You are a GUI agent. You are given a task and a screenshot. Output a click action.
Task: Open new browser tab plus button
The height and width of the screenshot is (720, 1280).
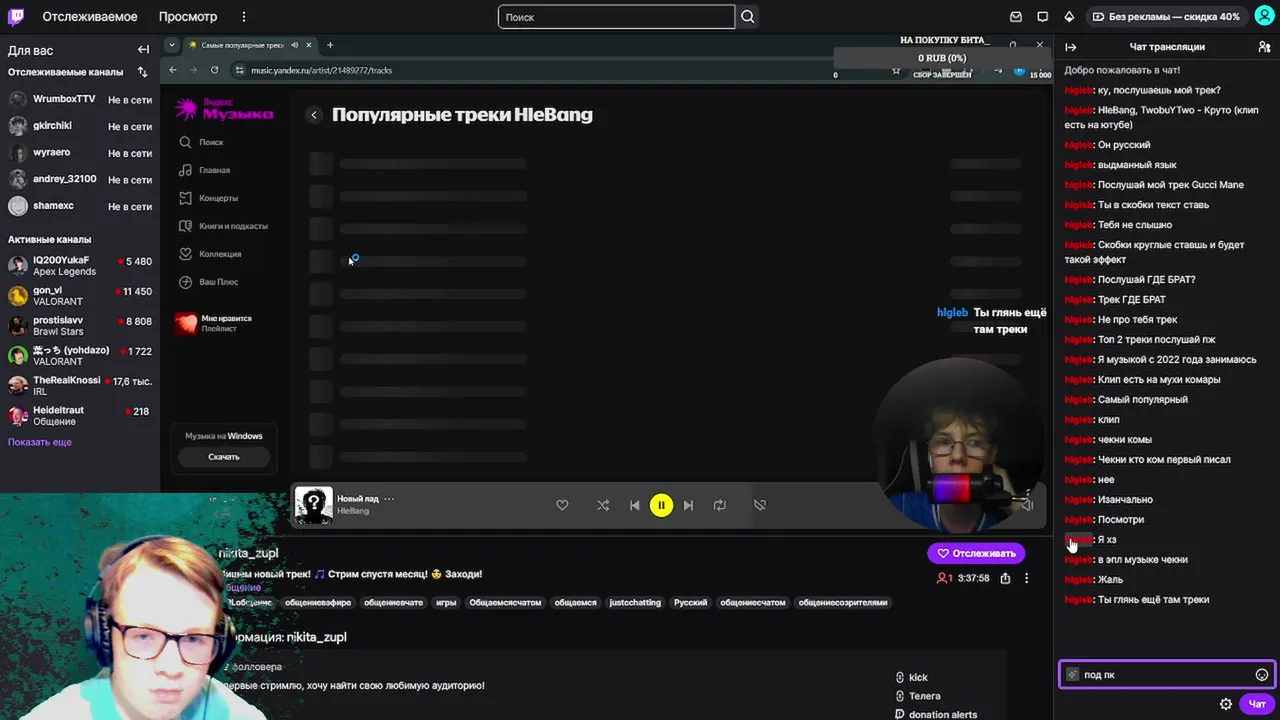click(330, 45)
